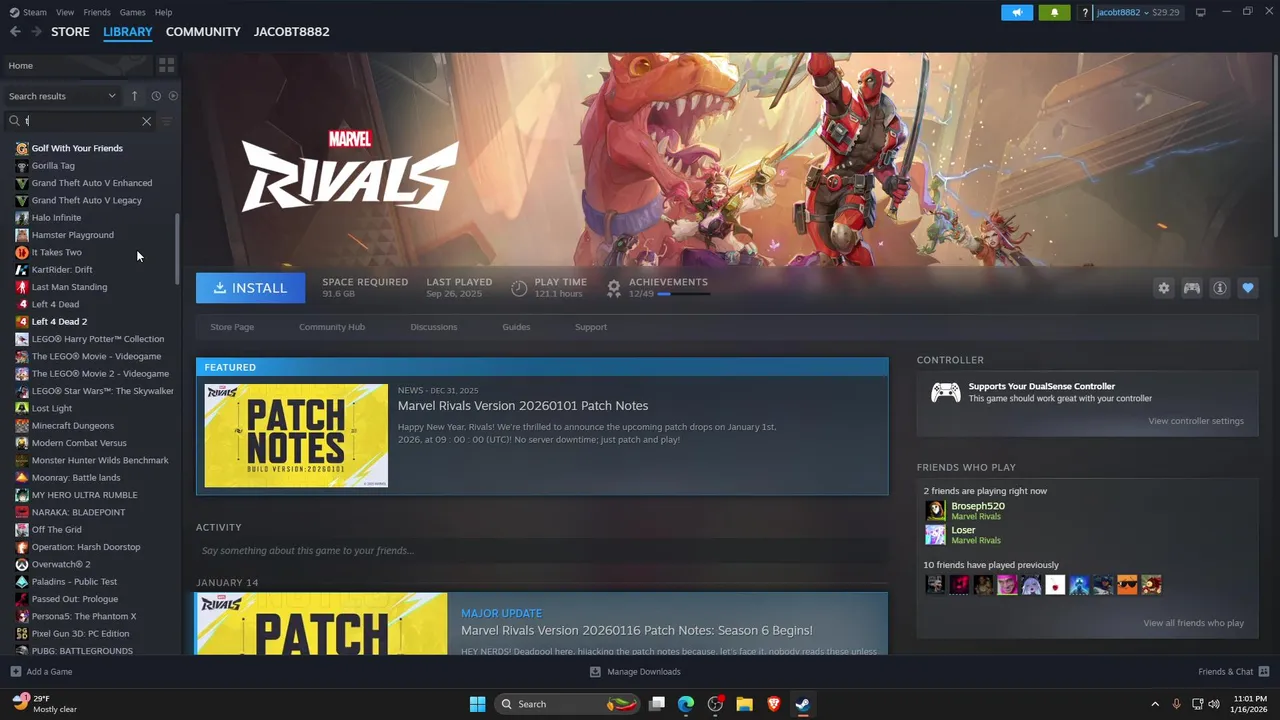Open the blue announcements megaphone button
Viewport: 1280px width, 720px height.
point(1017,12)
